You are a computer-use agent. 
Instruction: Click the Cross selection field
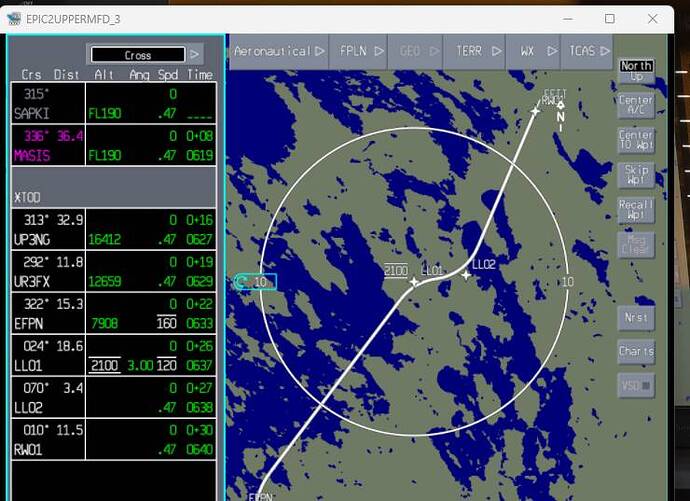click(138, 55)
